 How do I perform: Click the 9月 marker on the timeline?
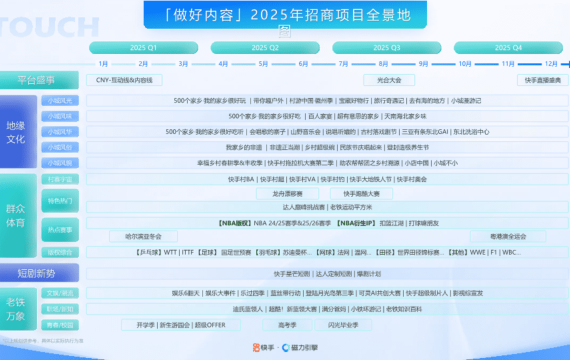[x=423, y=64]
